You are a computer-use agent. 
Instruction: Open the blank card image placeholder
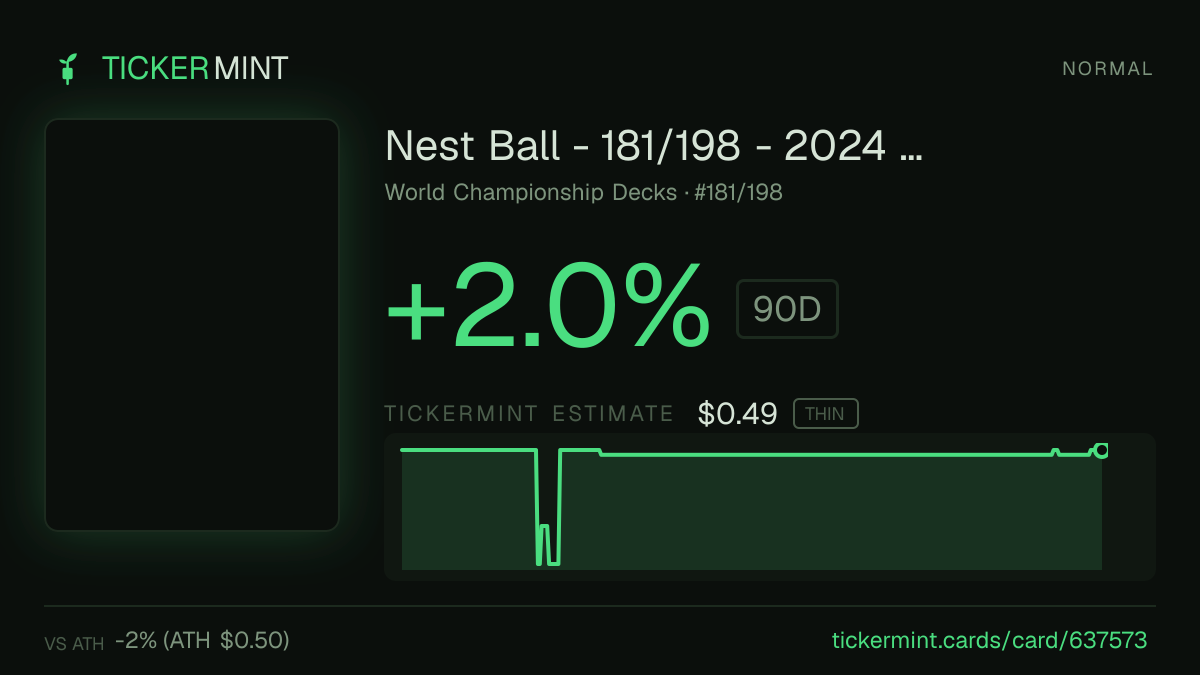[x=192, y=324]
